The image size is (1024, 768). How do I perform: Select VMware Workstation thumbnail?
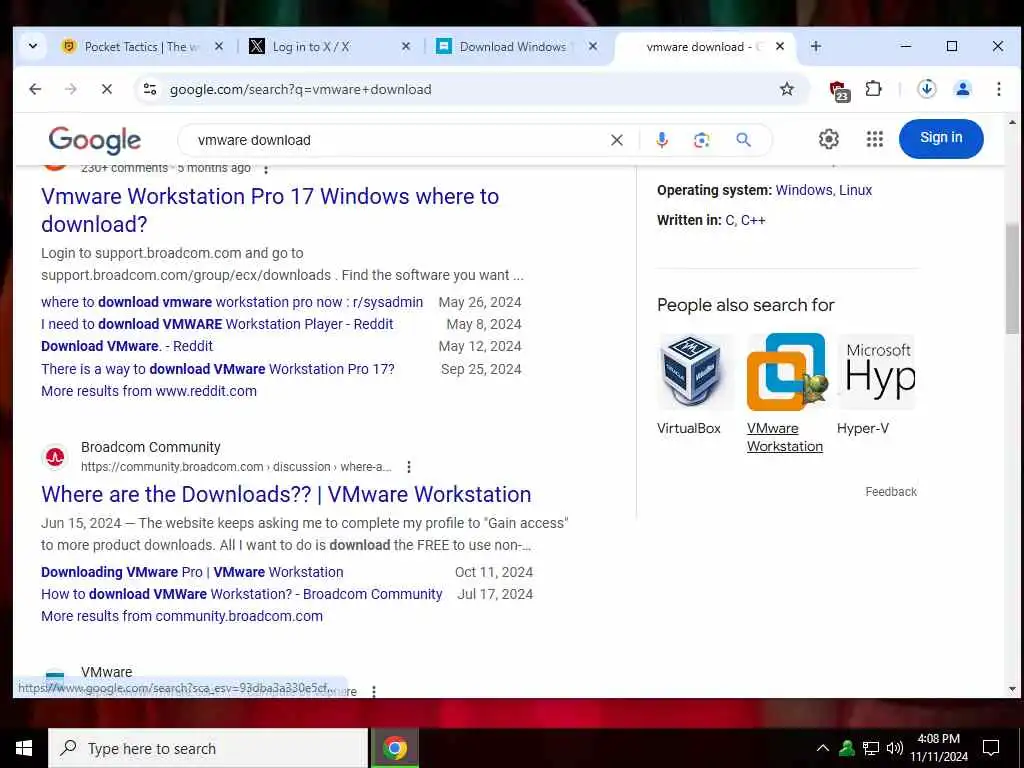coord(786,372)
